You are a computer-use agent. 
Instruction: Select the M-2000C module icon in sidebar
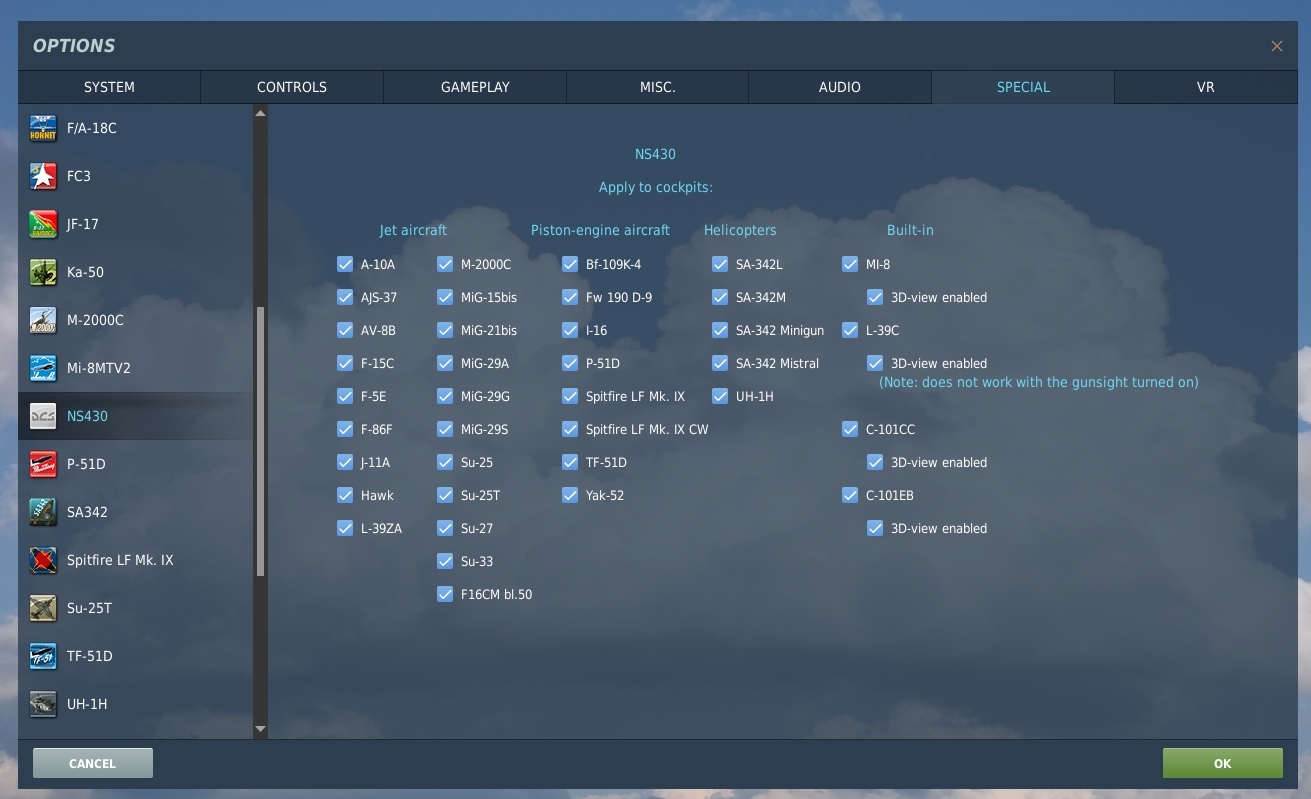coord(43,320)
